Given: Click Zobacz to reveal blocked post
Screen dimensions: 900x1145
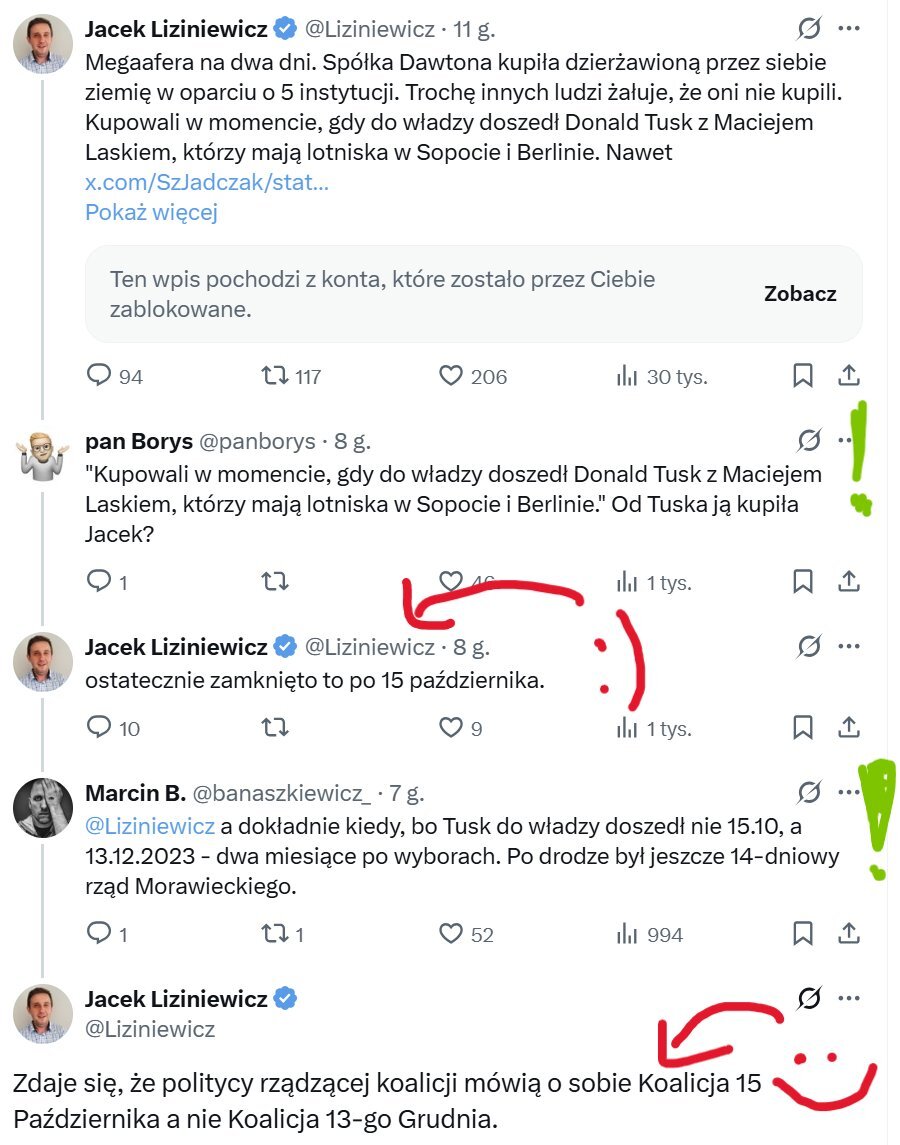Looking at the screenshot, I should (800, 294).
